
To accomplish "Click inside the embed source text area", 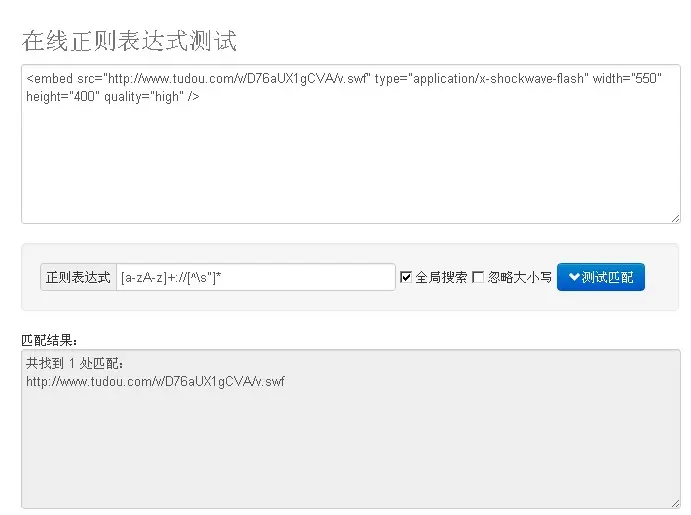I will point(351,144).
